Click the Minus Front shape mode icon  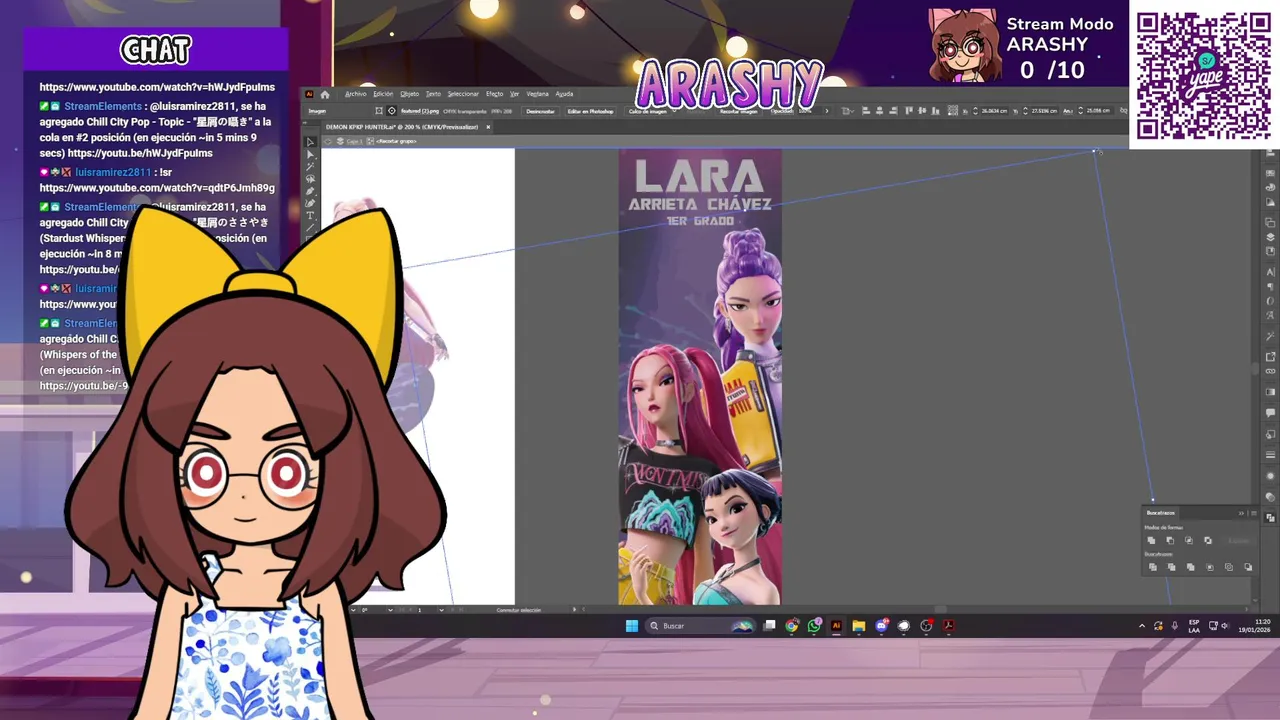1170,540
